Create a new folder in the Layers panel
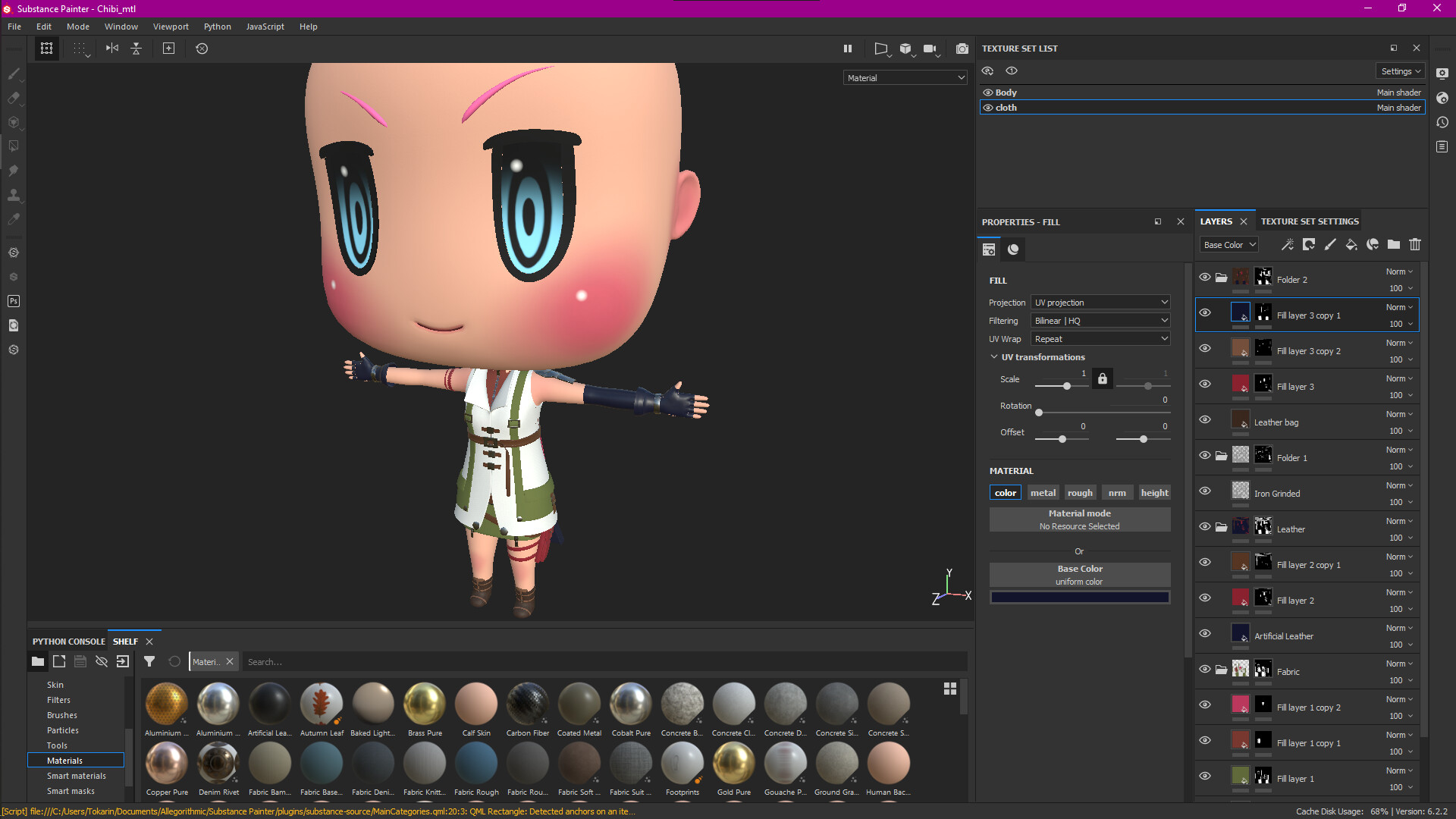The height and width of the screenshot is (819, 1456). pyautogui.click(x=1394, y=244)
